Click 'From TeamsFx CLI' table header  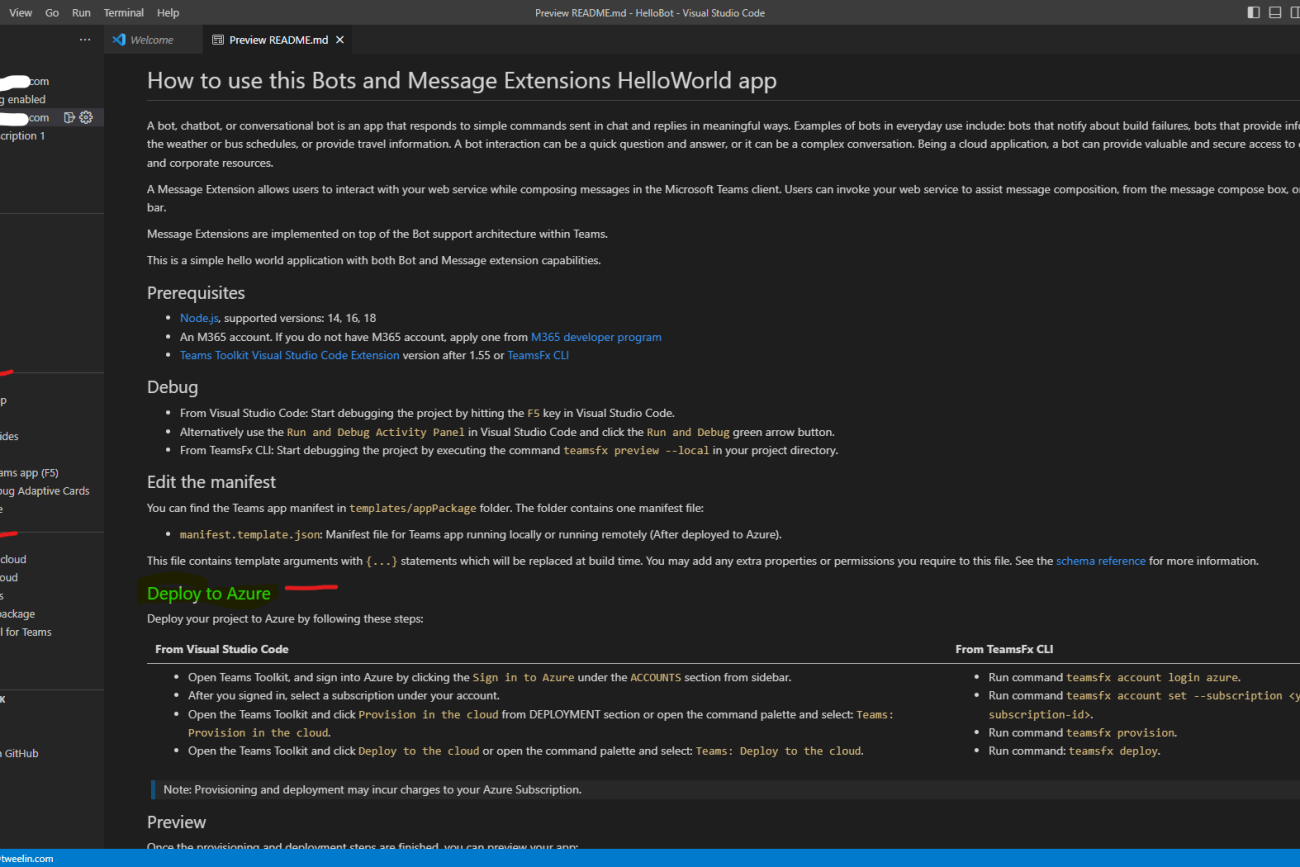tap(1004, 649)
